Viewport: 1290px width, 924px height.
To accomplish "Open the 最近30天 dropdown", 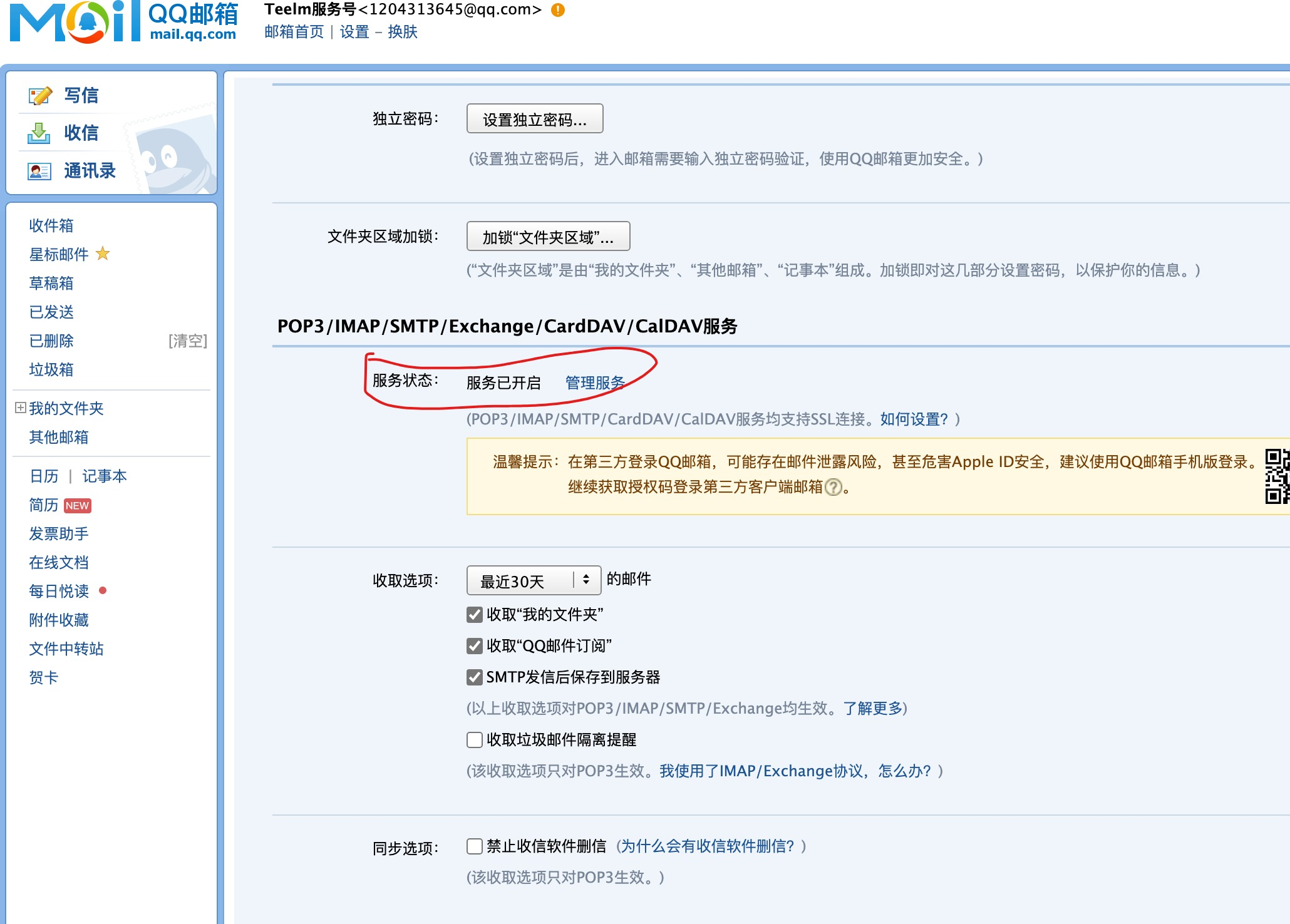I will (534, 580).
